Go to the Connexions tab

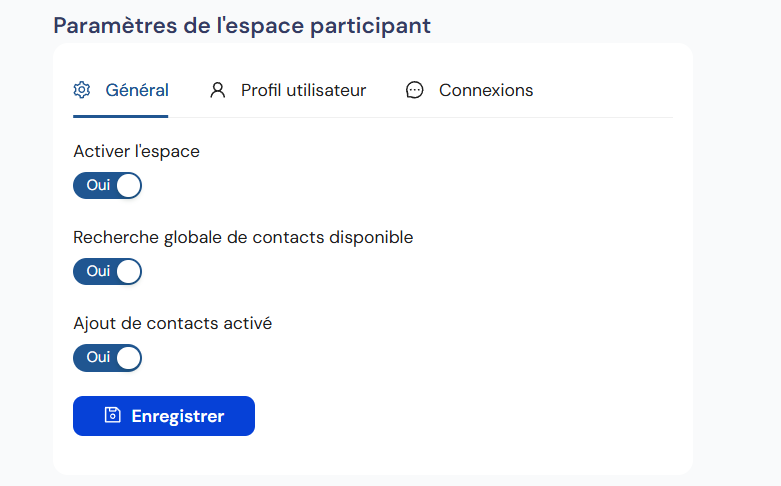(486, 90)
